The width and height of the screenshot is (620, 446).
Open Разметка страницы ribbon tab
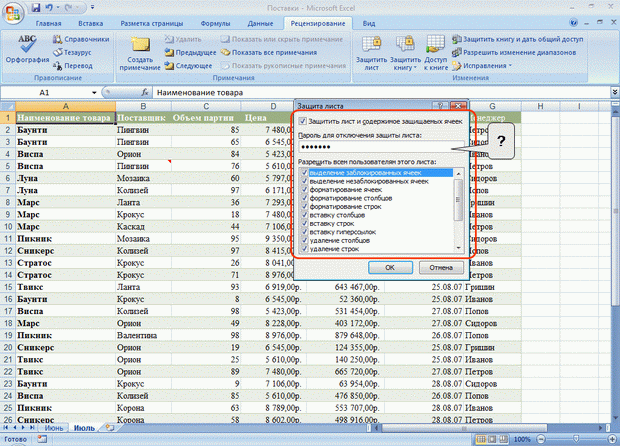click(x=152, y=23)
